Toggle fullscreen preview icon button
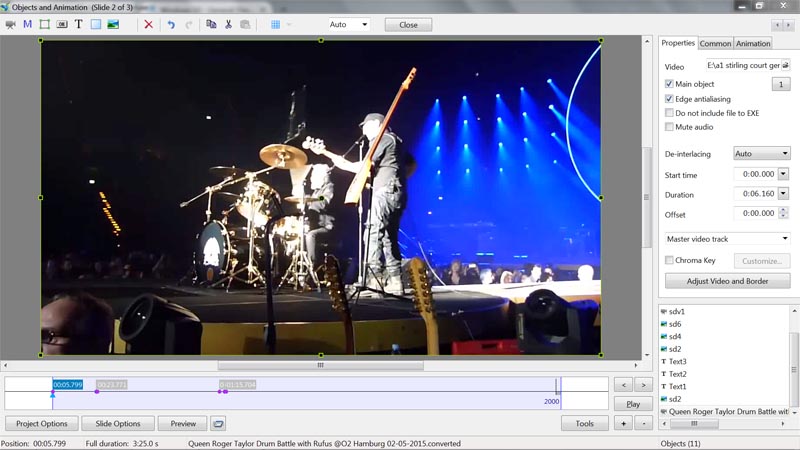This screenshot has height=450, width=800. tap(218, 423)
